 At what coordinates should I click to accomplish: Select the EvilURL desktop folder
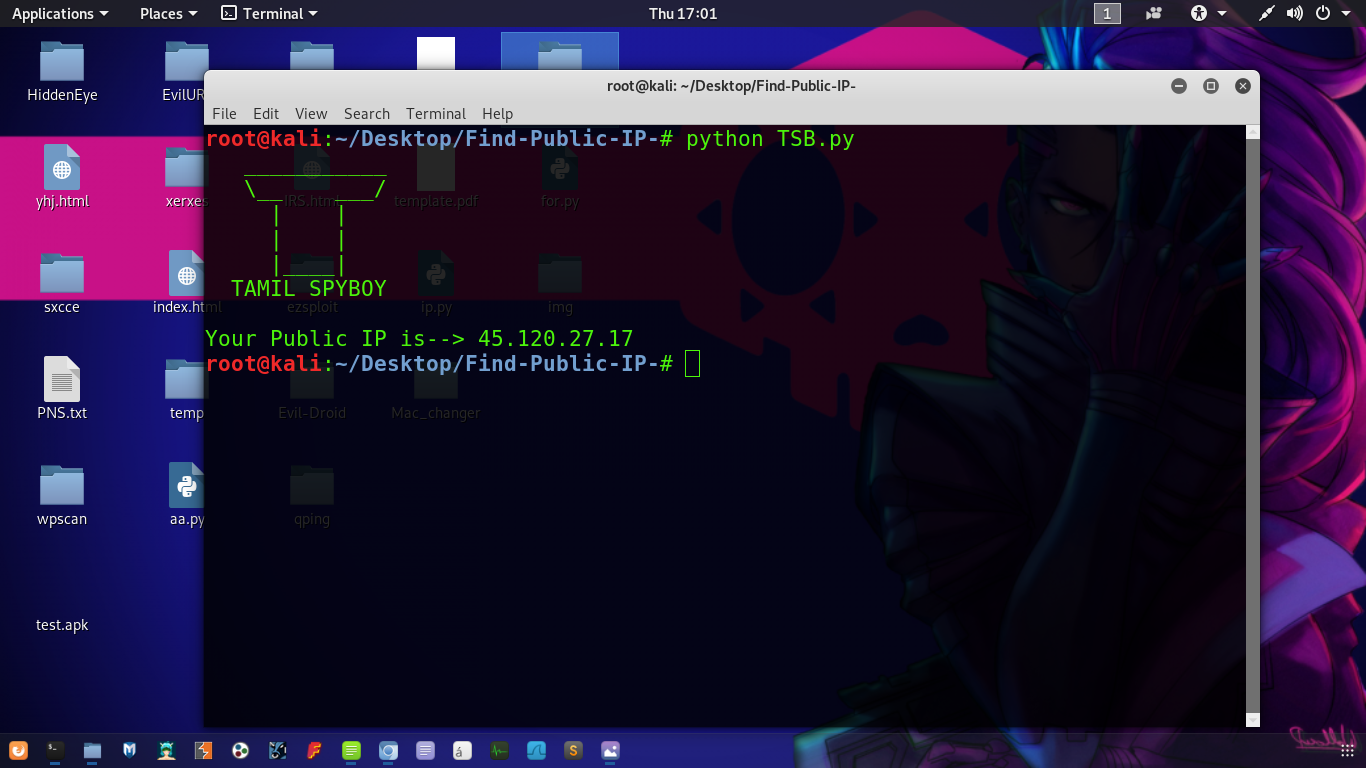coord(184,72)
